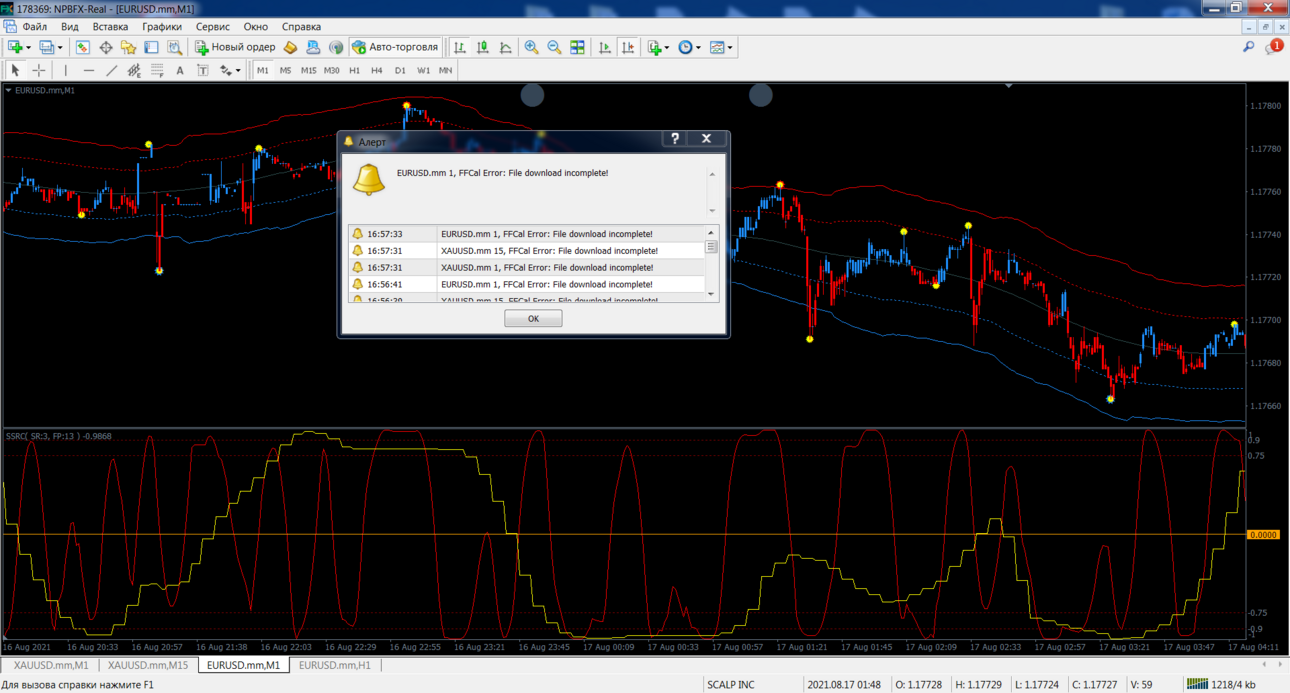Click the Новый ордер button
The width and height of the screenshot is (1290, 693).
(235, 47)
